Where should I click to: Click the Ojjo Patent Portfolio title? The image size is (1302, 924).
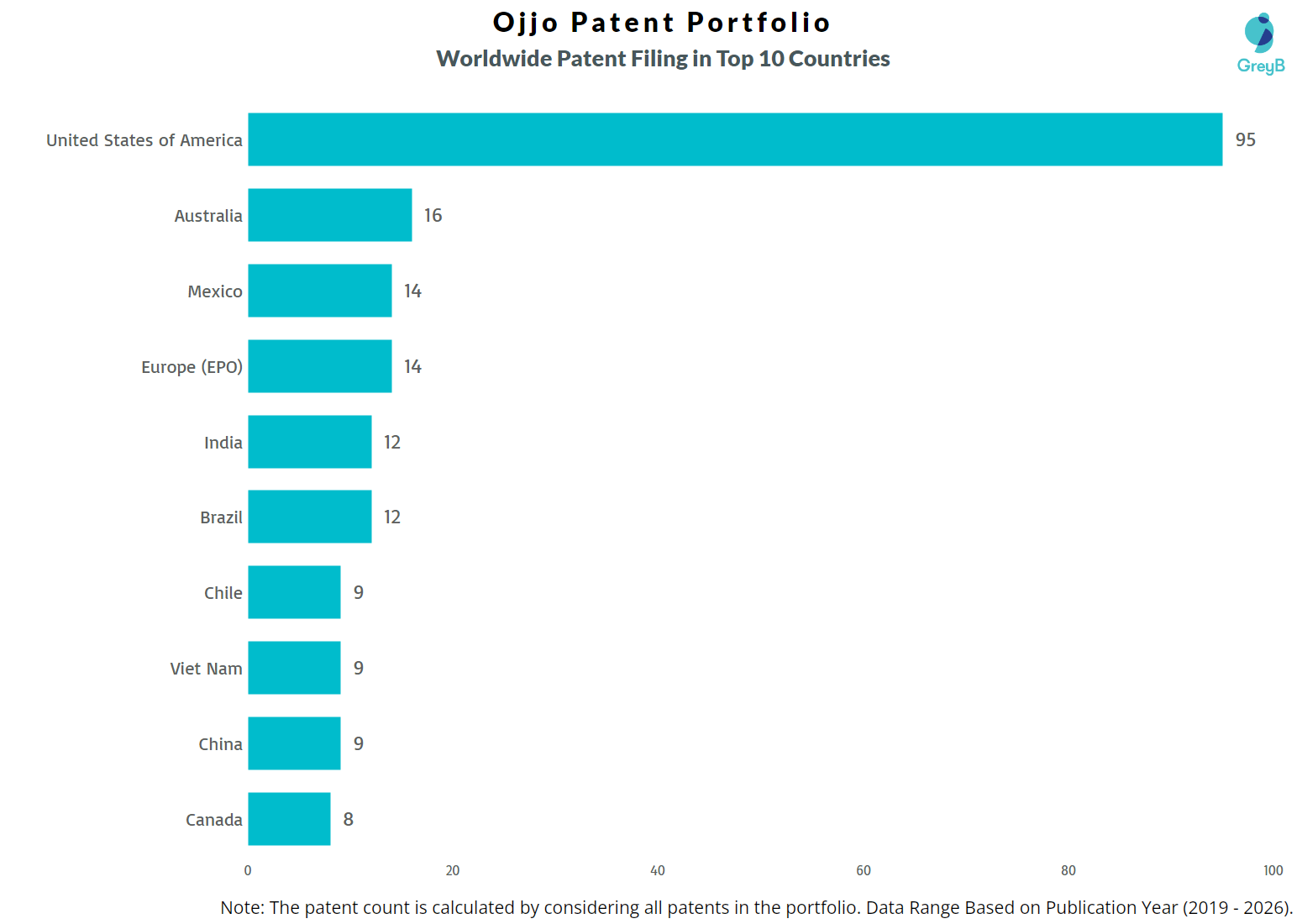pos(662,22)
